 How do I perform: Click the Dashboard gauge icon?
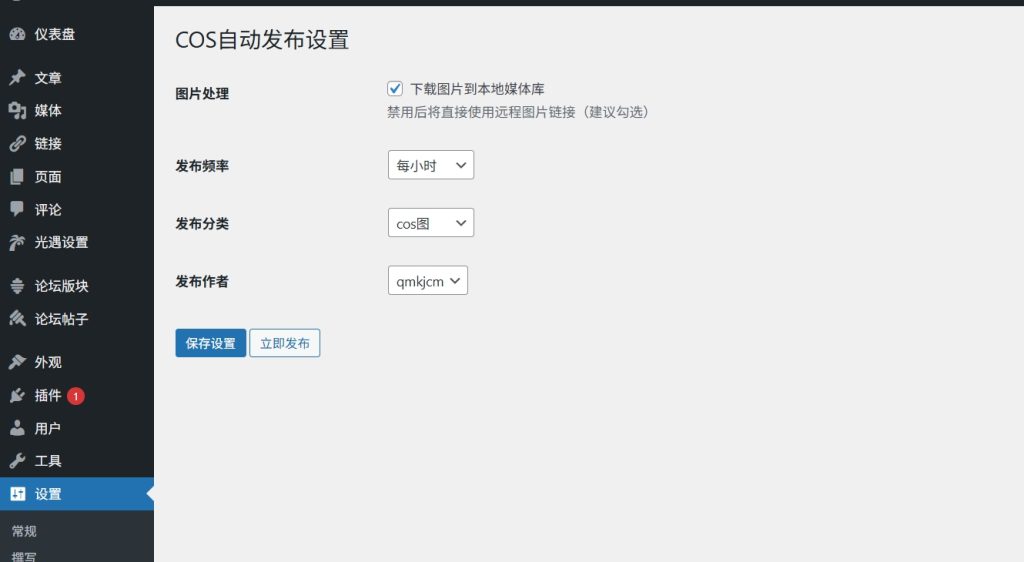17,34
